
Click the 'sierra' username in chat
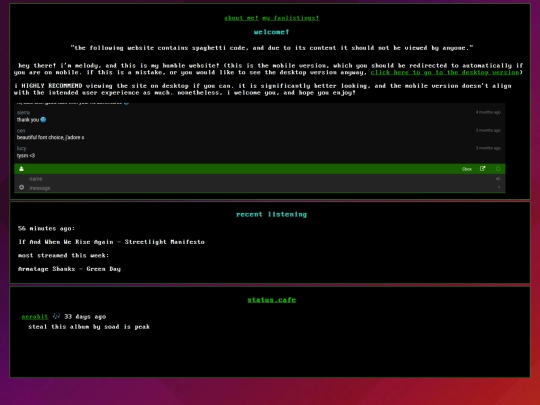[x=23, y=113]
